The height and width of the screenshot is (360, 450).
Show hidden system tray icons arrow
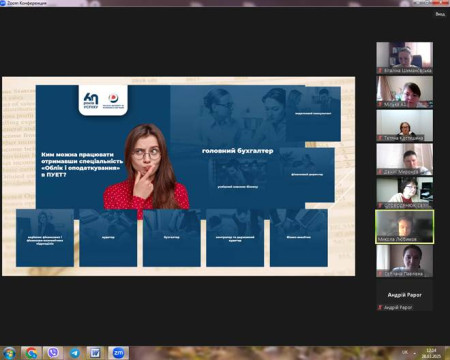tap(415, 353)
